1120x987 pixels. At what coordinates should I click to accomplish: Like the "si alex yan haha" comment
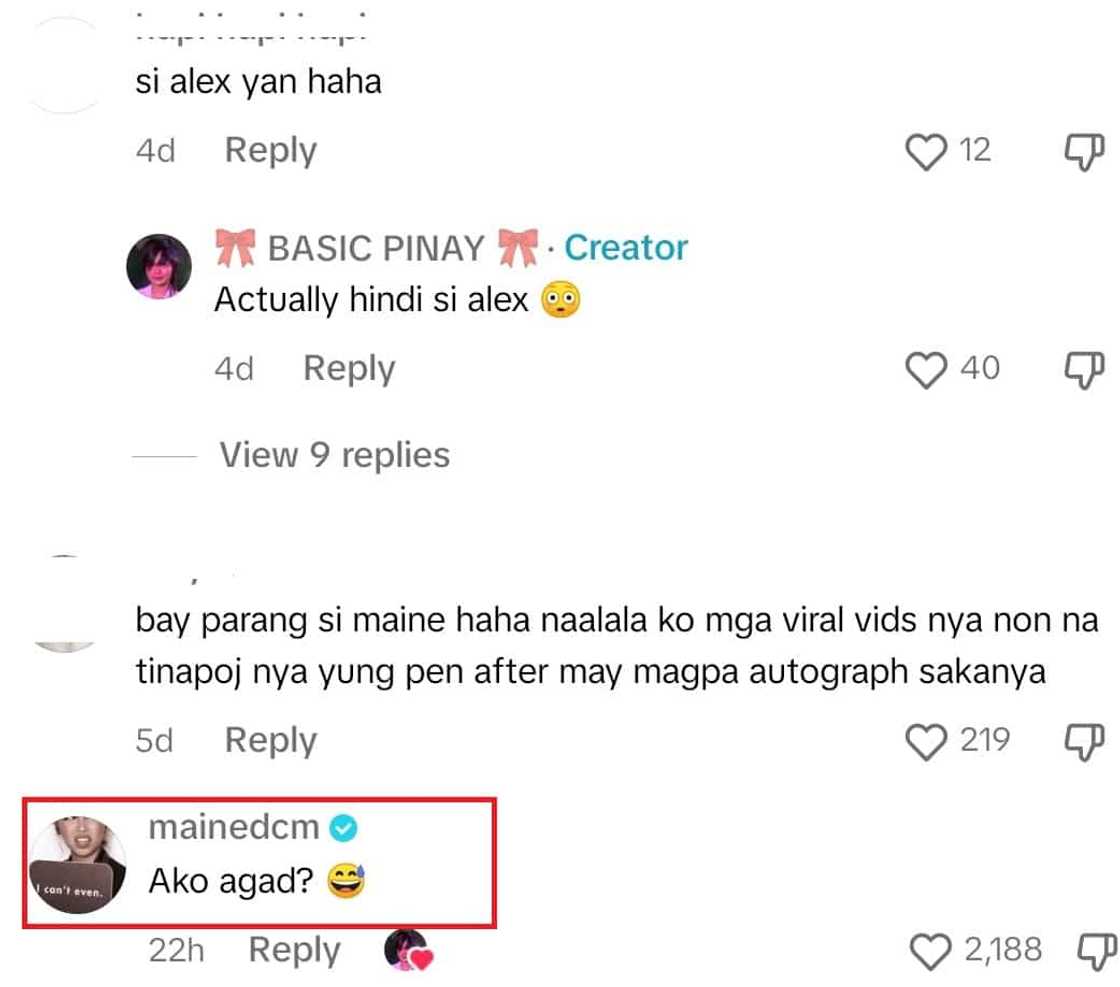tap(926, 152)
